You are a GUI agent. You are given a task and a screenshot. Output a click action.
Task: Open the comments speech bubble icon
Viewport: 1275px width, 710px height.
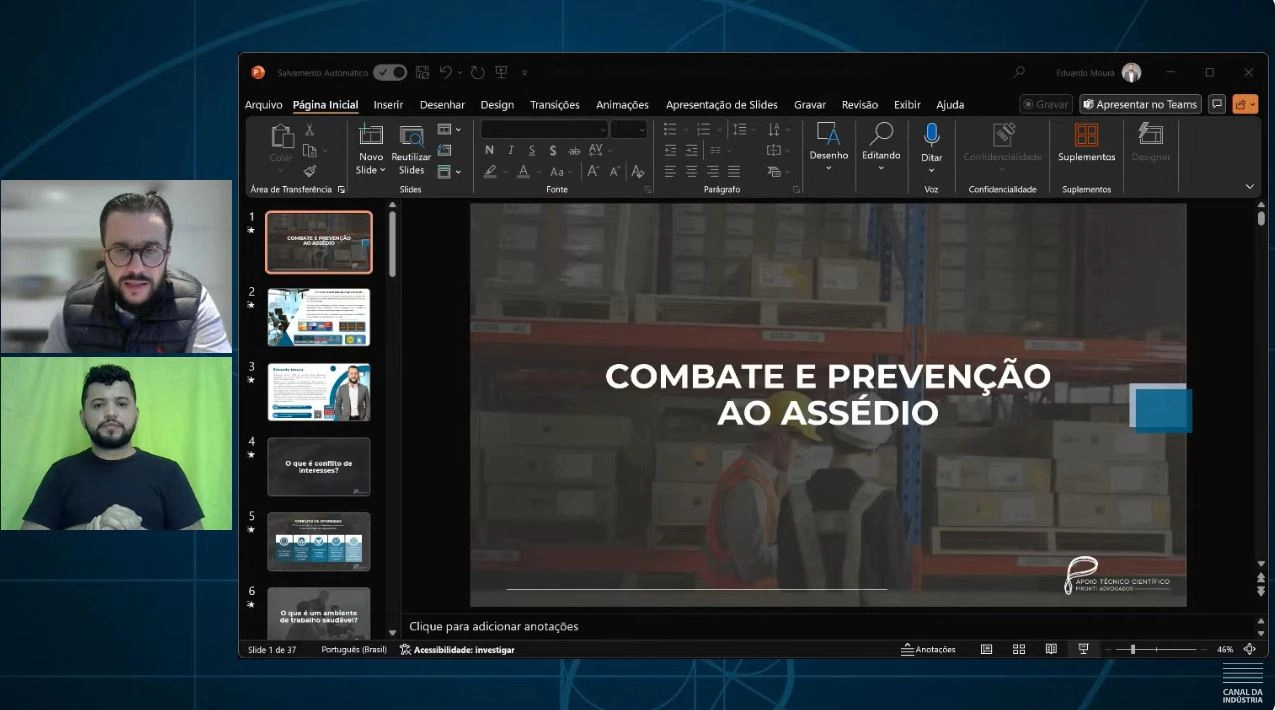[1217, 104]
